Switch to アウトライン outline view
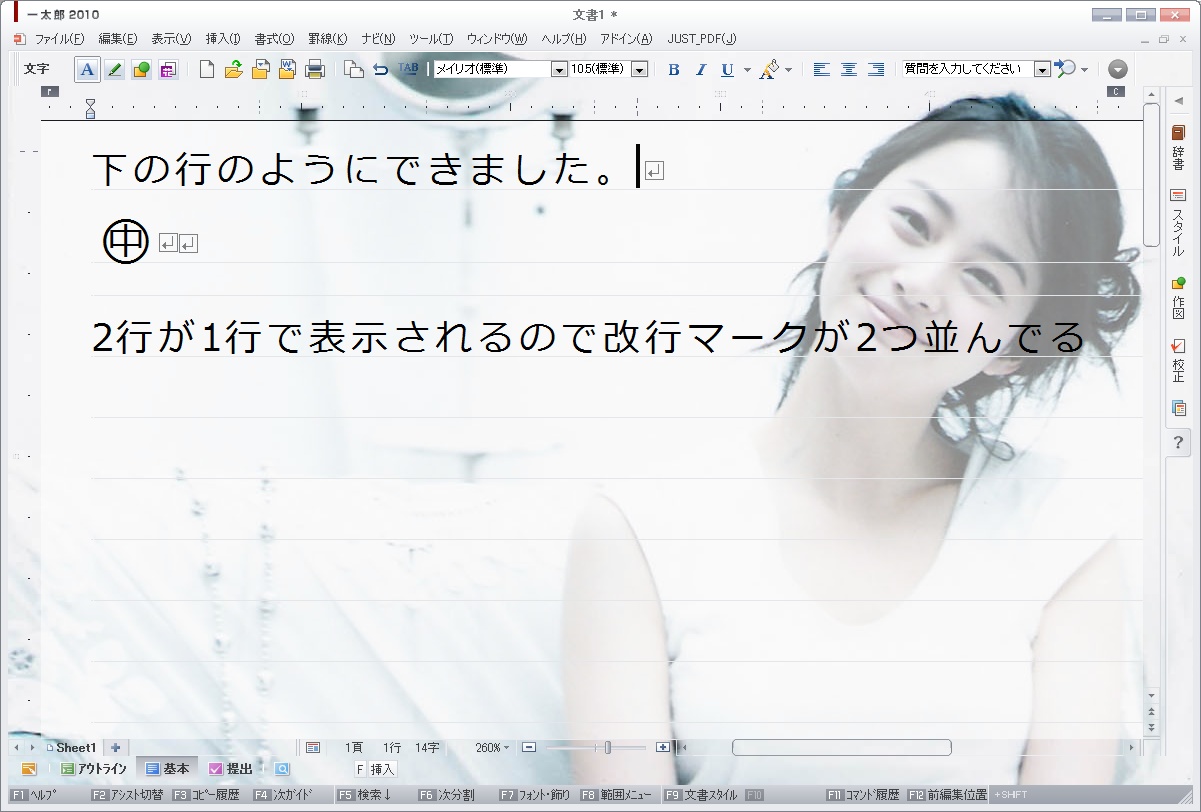 pyautogui.click(x=94, y=769)
